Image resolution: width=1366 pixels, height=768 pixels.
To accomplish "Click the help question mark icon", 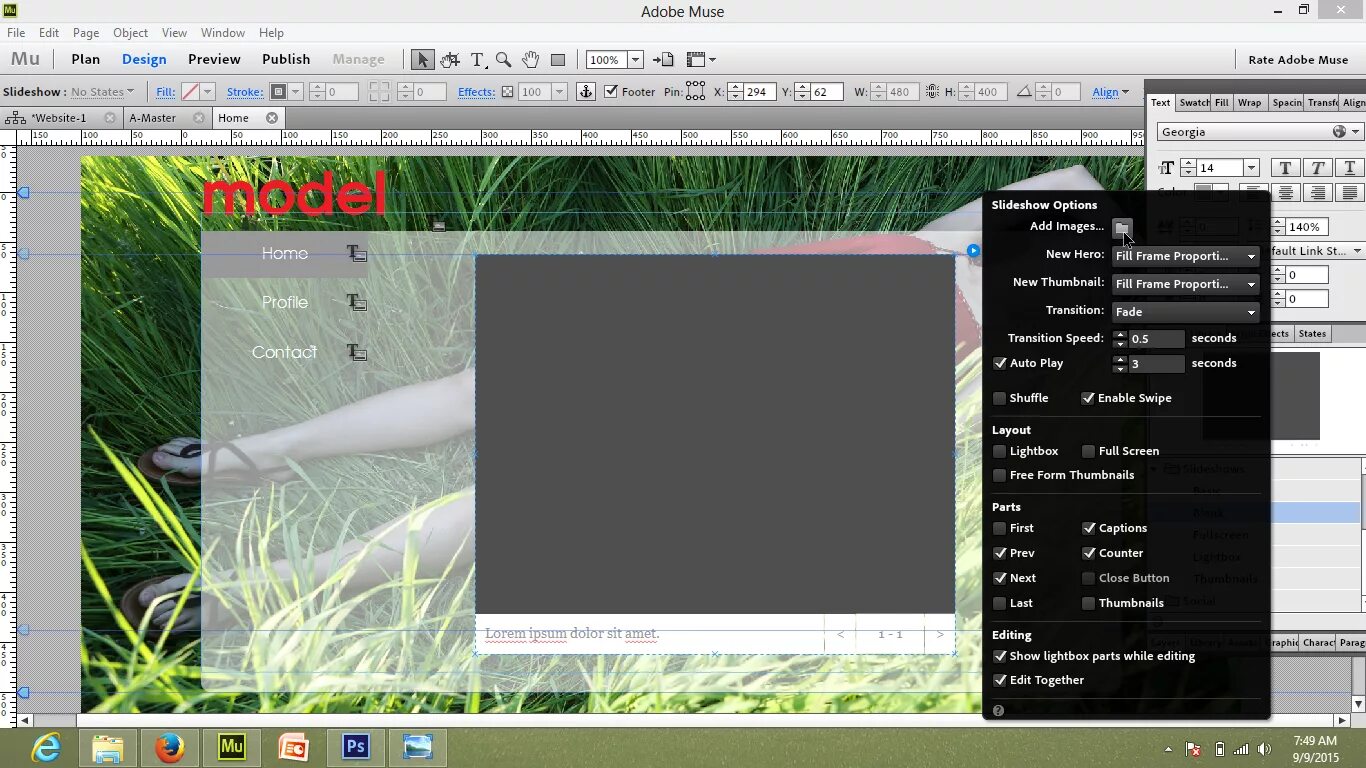I will (x=998, y=710).
